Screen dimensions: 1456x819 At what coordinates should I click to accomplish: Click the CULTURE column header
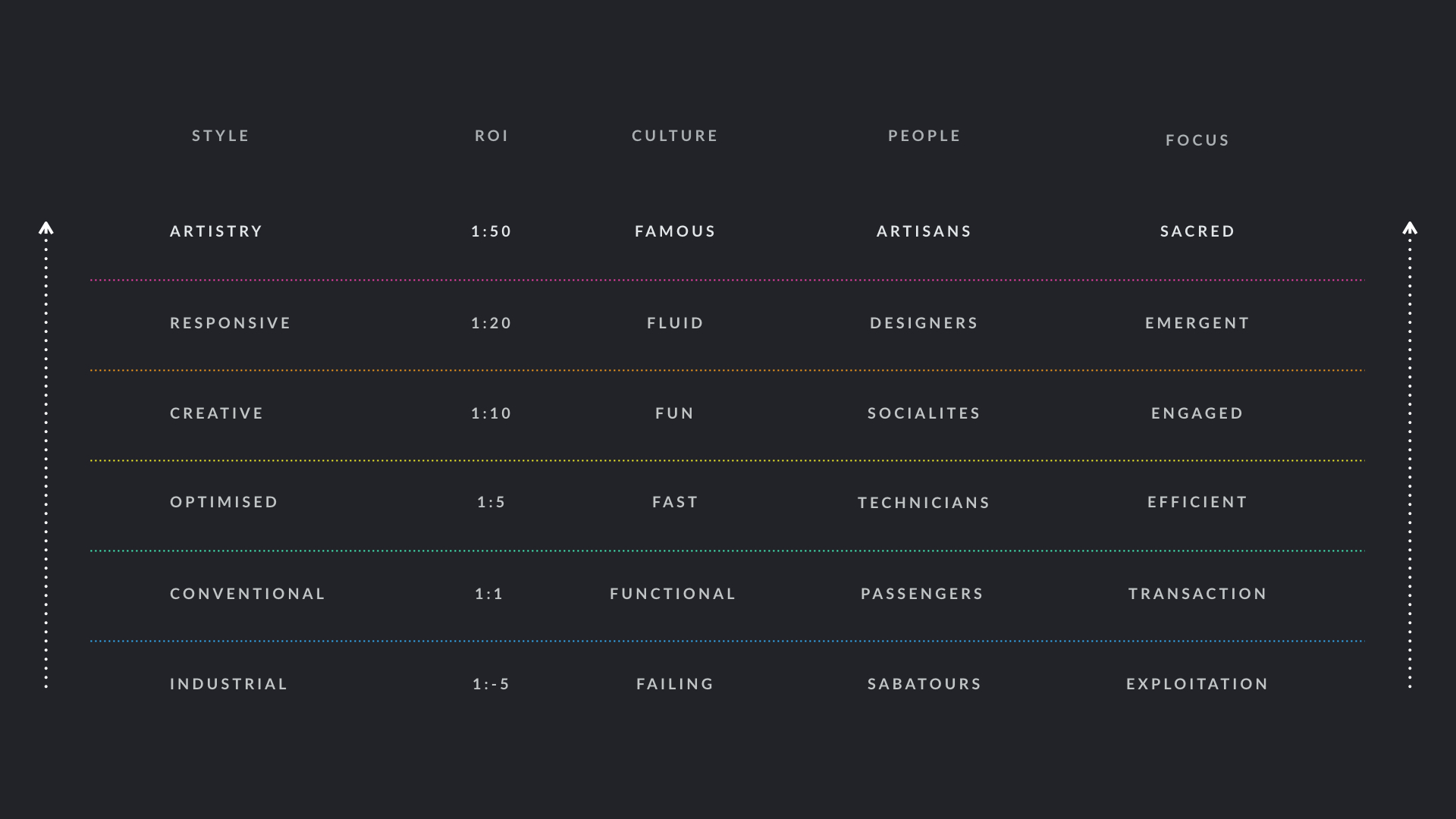point(675,136)
